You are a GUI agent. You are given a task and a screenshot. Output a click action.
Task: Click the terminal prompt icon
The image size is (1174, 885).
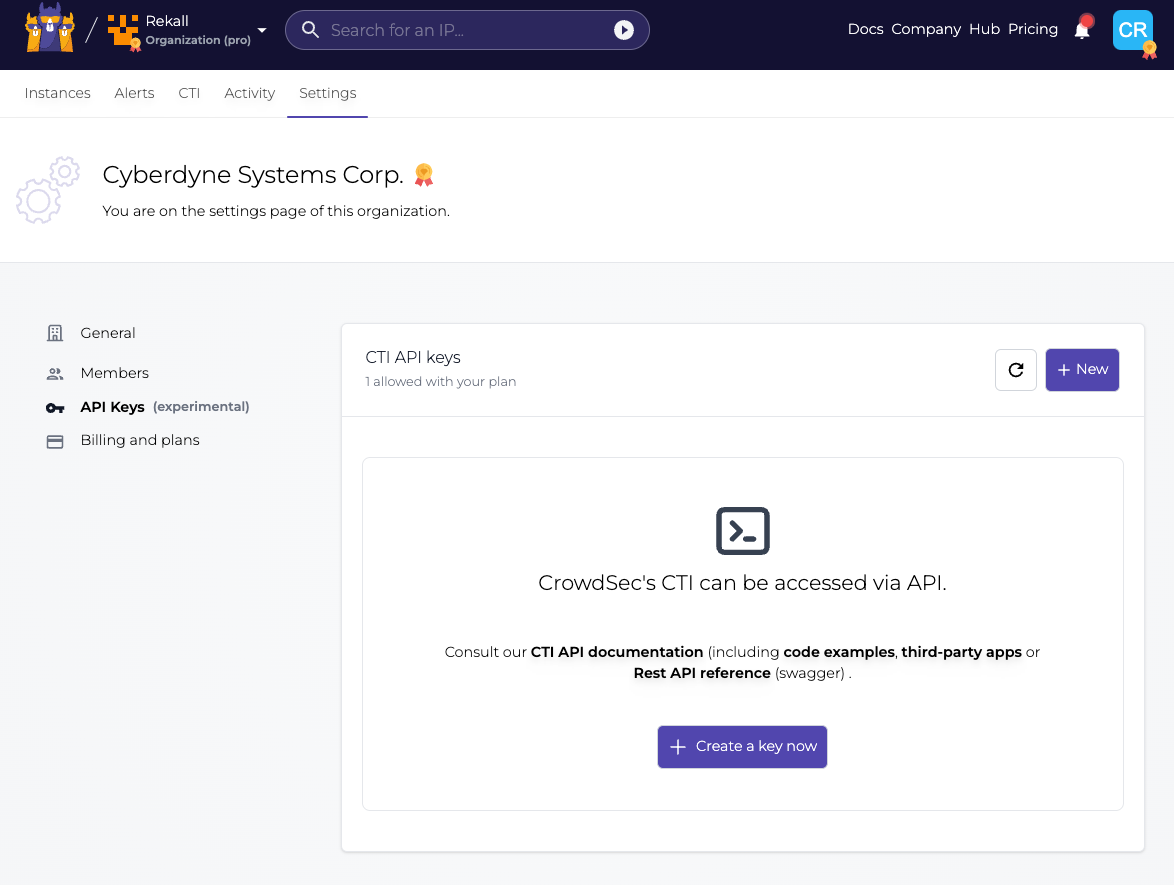742,531
